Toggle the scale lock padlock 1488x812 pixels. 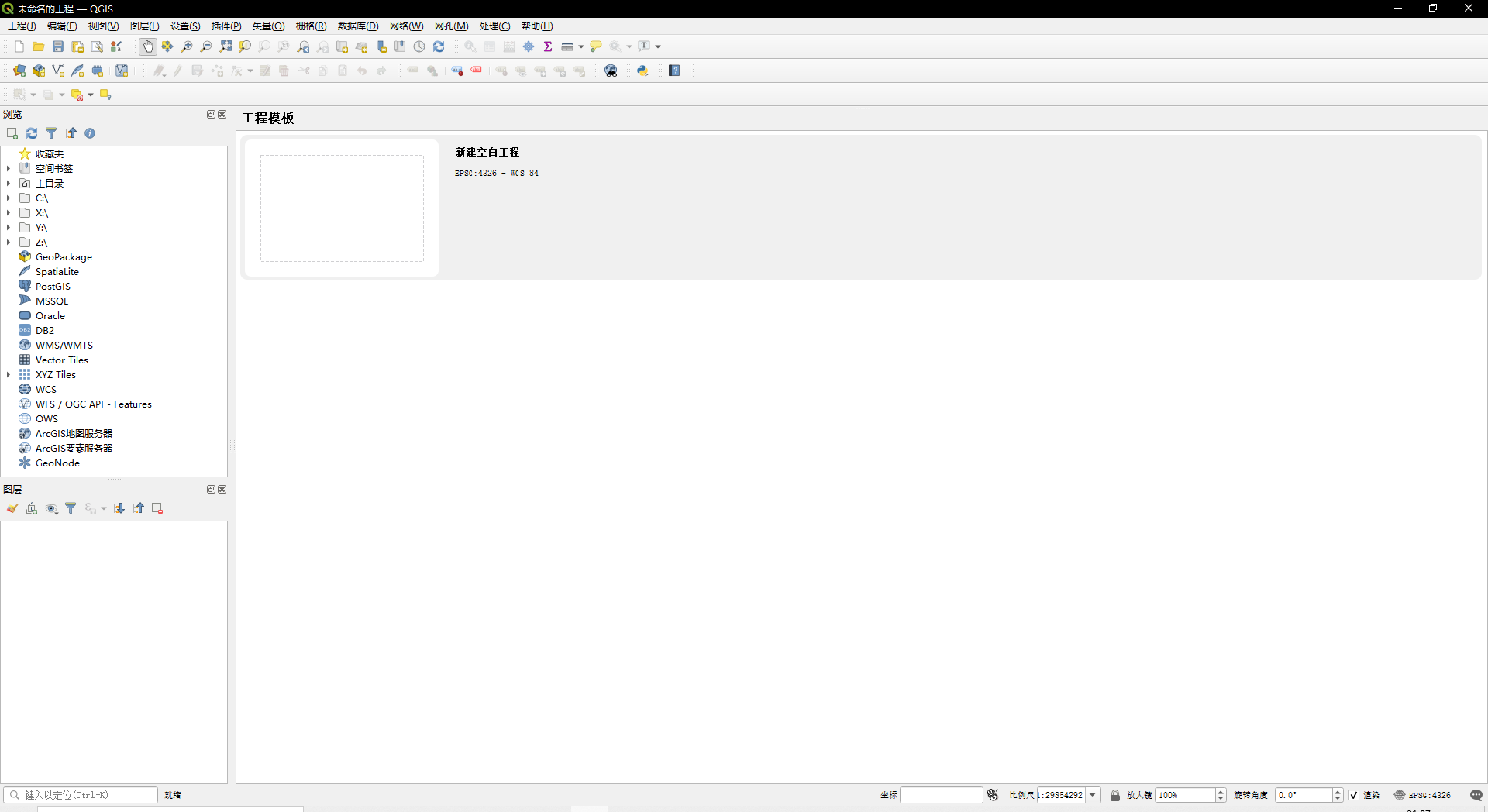1114,795
